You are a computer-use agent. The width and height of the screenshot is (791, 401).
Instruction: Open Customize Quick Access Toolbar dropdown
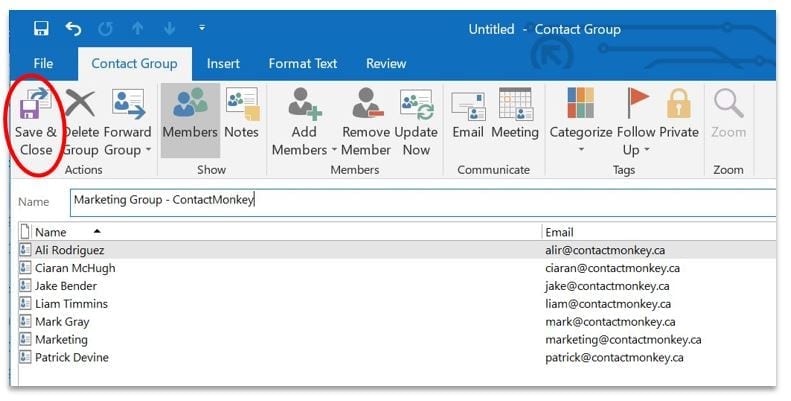(202, 28)
